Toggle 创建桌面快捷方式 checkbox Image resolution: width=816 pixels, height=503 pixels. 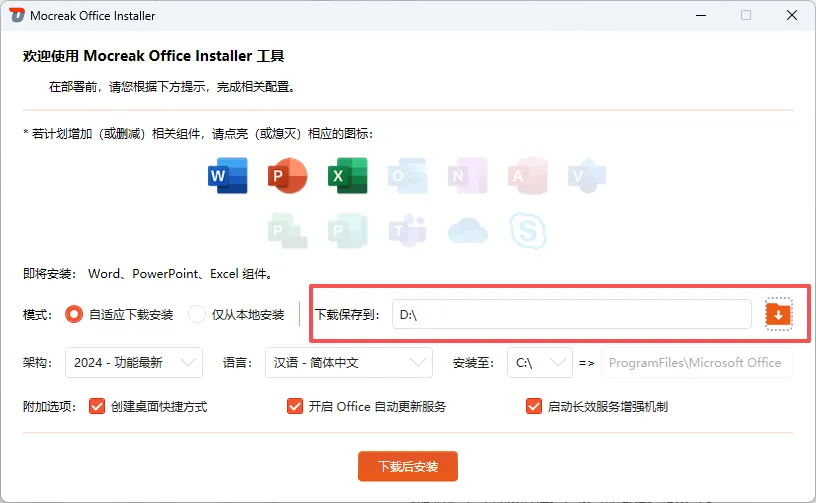tap(97, 406)
